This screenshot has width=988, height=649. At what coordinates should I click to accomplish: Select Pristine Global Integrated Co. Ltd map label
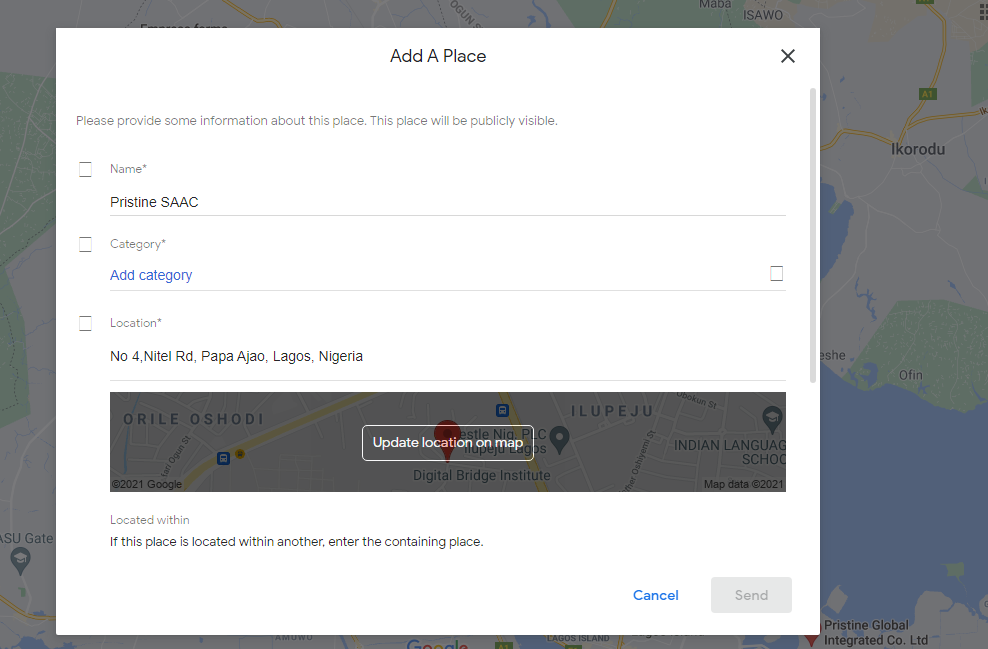coord(876,633)
